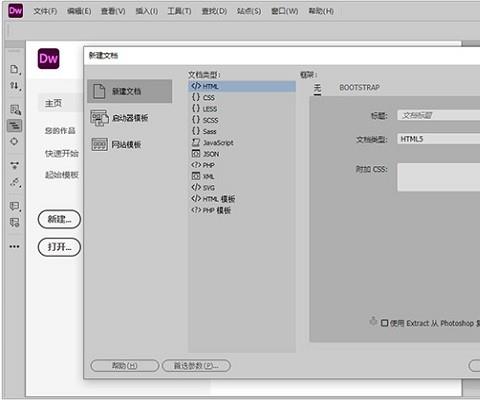Click the 首选参数(P)... button
The width and height of the screenshot is (480, 400).
pos(196,366)
